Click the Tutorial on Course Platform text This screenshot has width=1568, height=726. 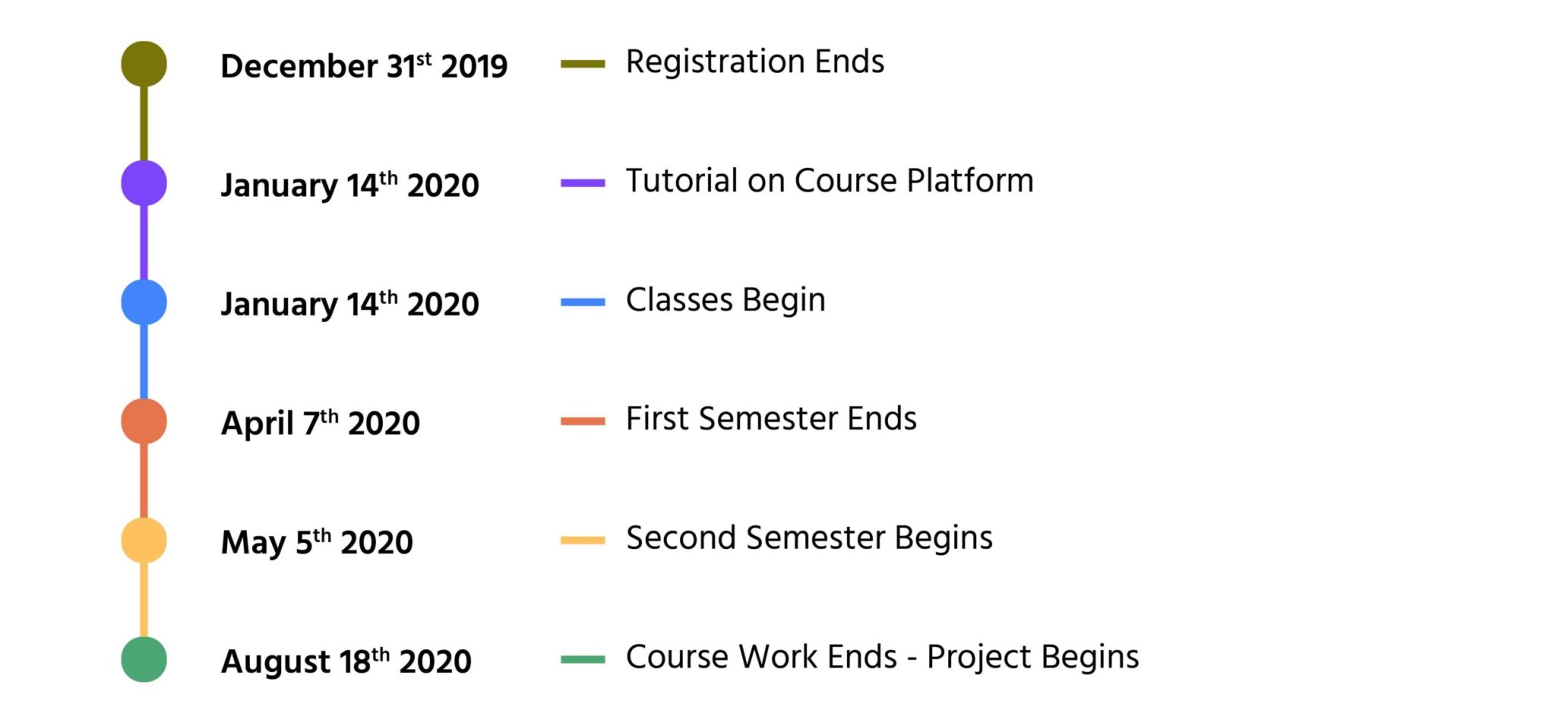[x=830, y=181]
